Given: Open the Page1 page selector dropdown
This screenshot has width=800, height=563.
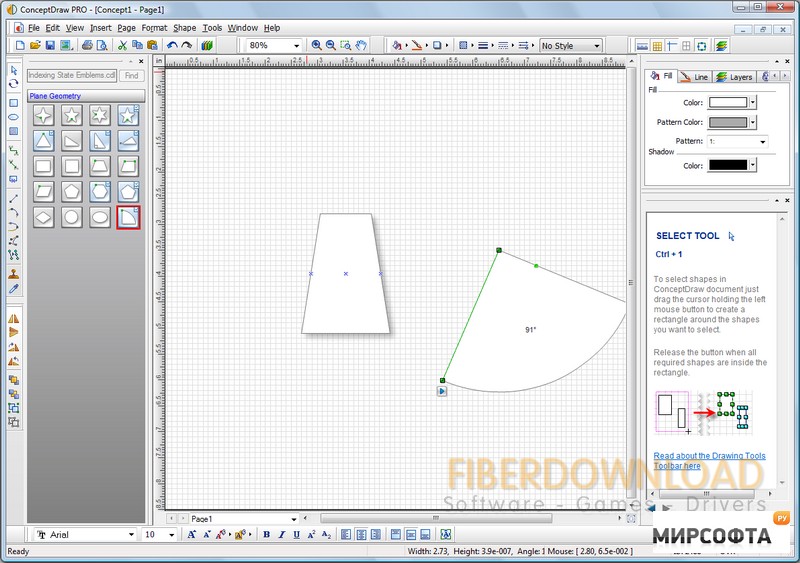Looking at the screenshot, I should coord(293,519).
